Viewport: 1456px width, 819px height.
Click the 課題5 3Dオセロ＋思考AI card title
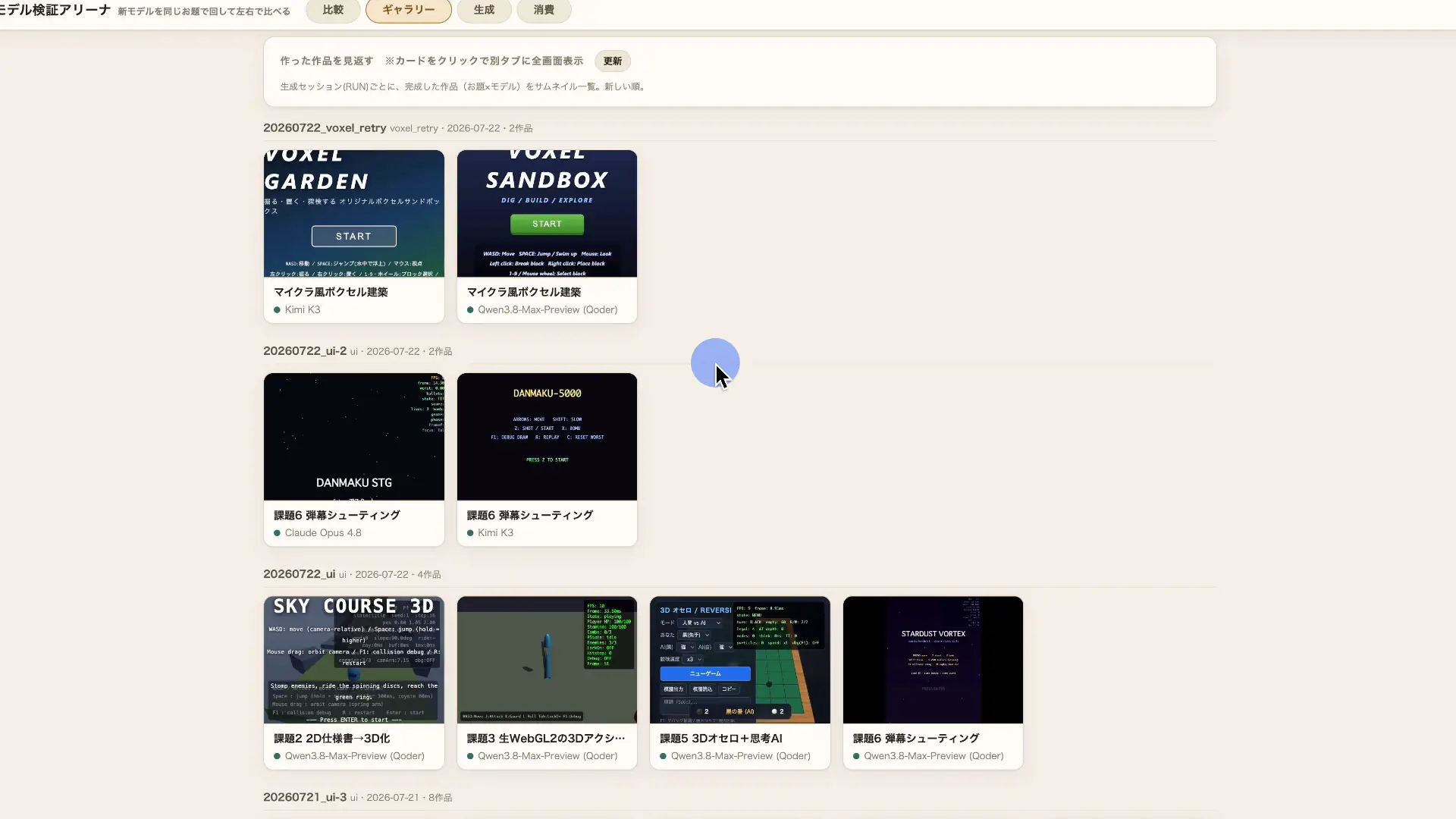[x=721, y=738]
